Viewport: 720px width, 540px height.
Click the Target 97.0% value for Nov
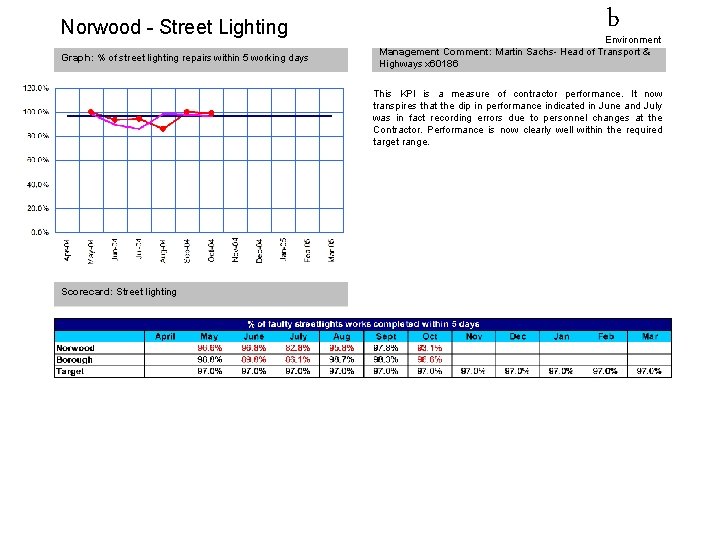tap(473, 371)
